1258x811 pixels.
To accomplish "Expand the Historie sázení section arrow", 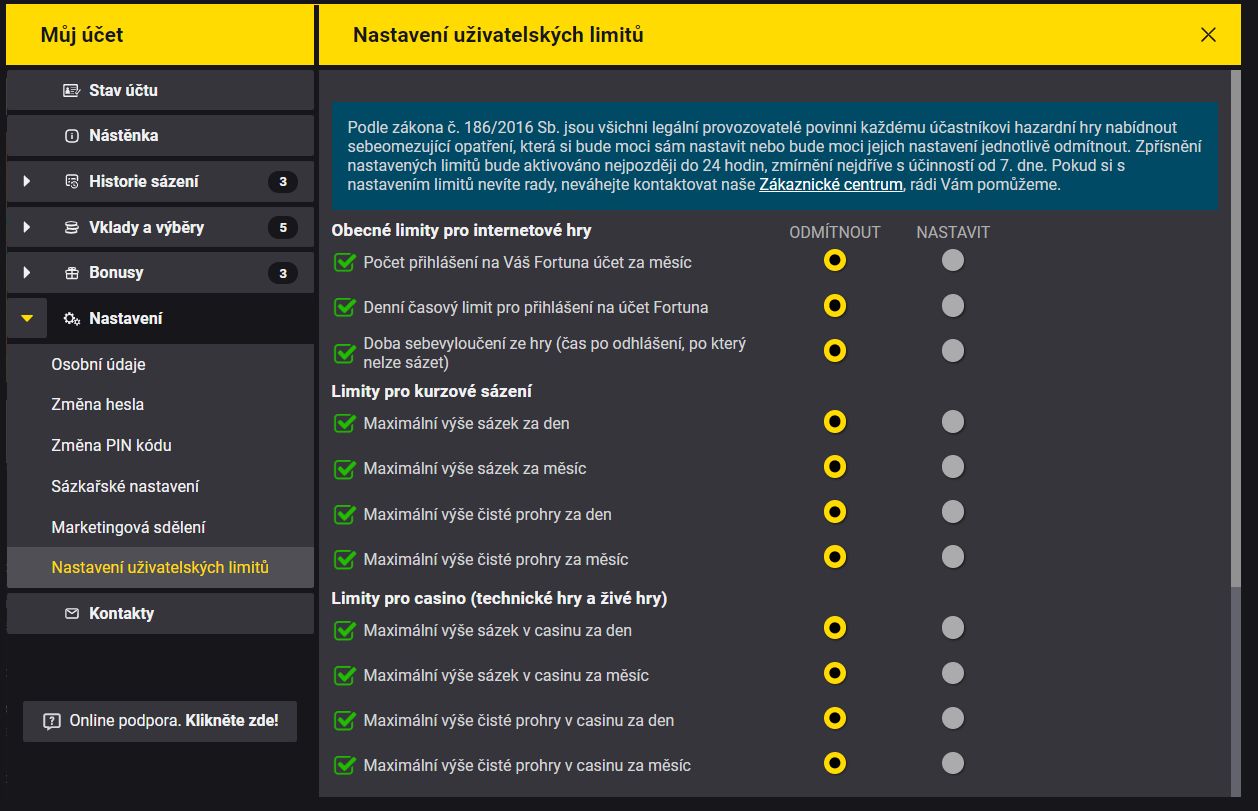I will click(x=27, y=182).
